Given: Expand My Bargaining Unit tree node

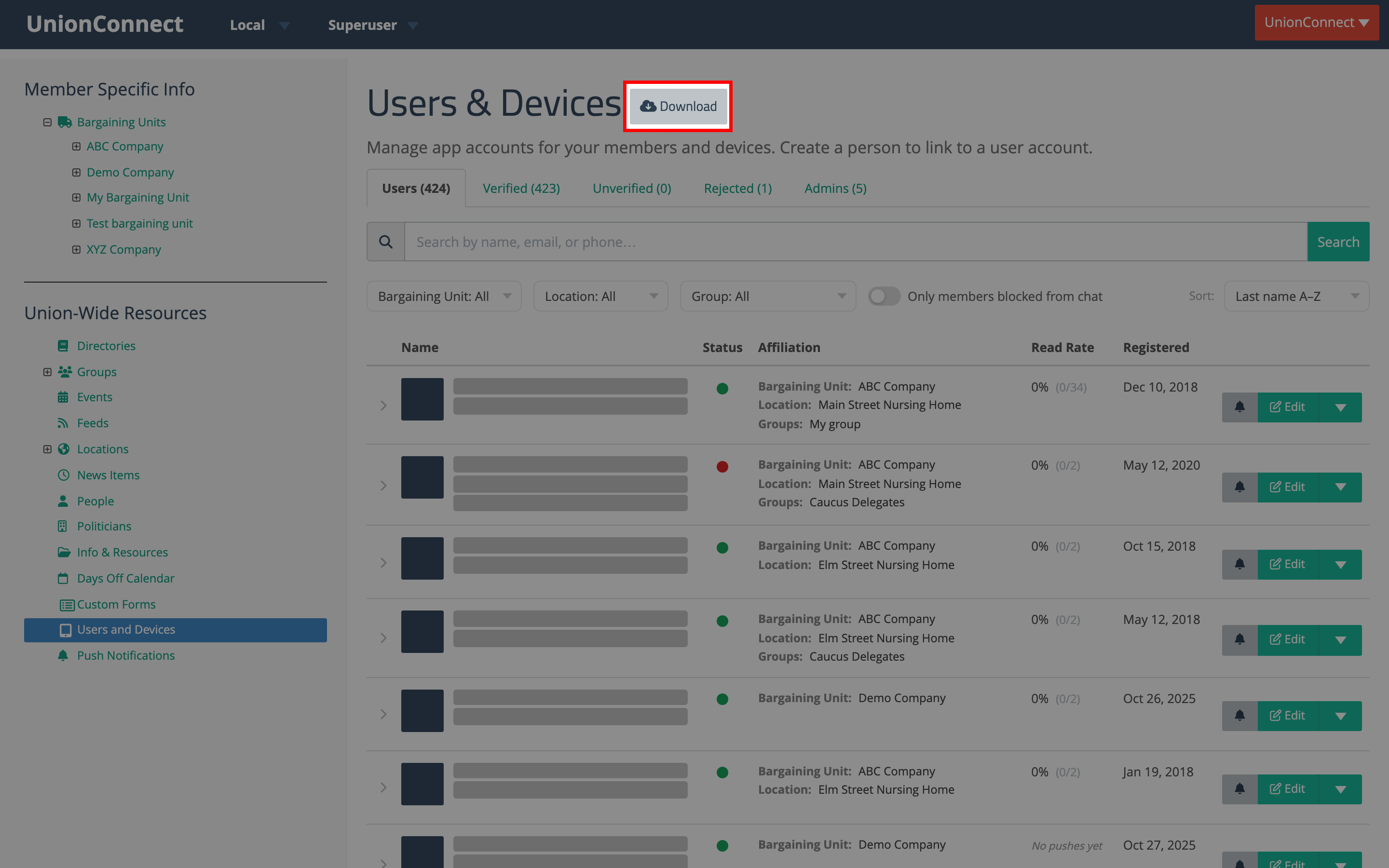Looking at the screenshot, I should [x=76, y=198].
